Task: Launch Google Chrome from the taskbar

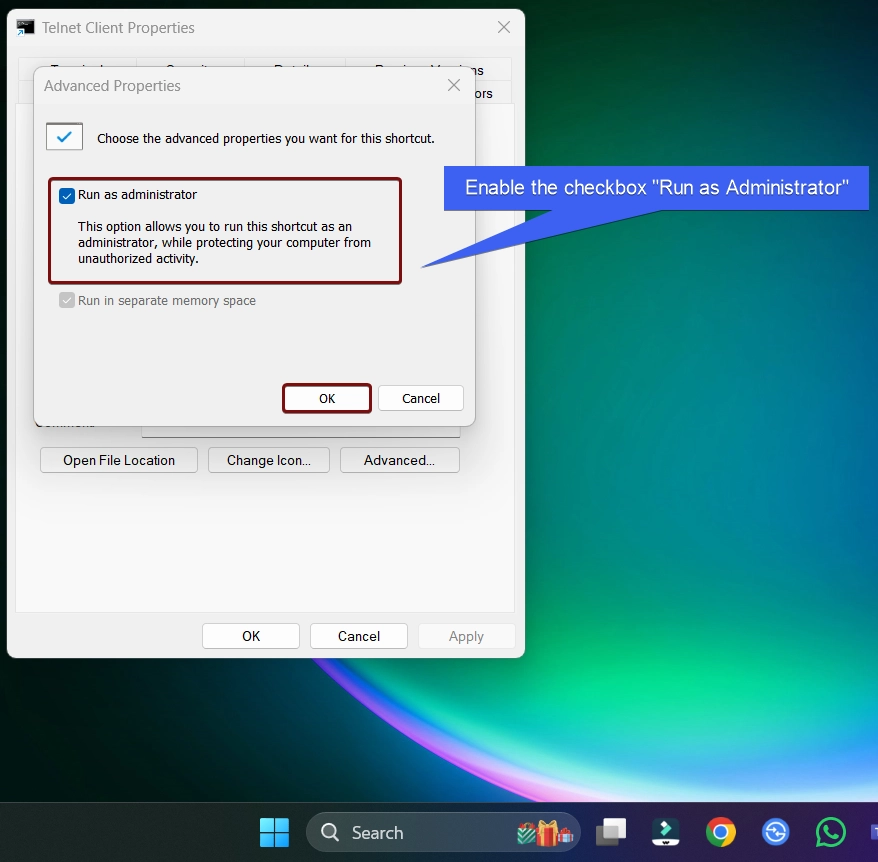Action: [x=721, y=832]
